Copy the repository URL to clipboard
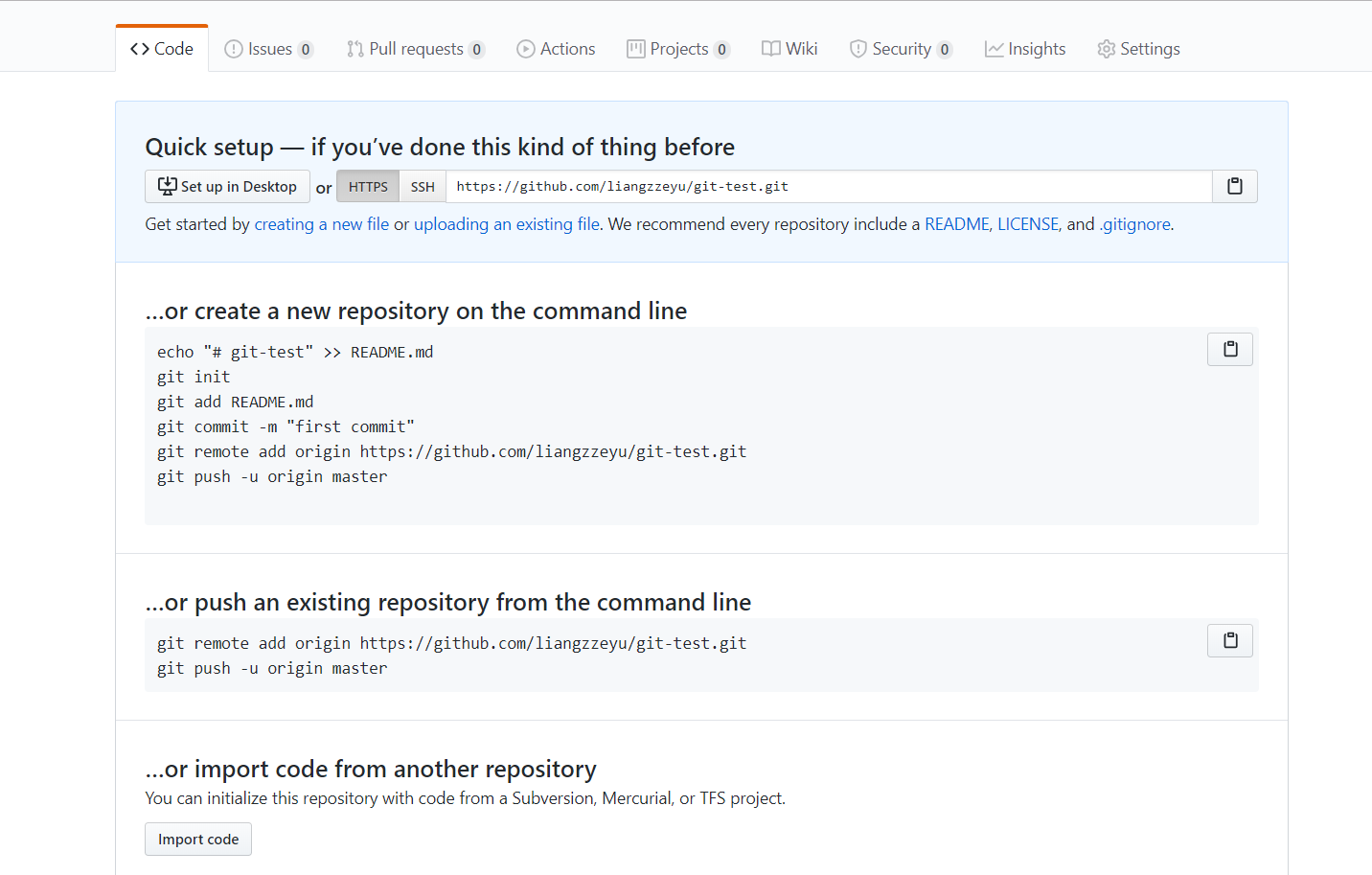 click(x=1234, y=187)
